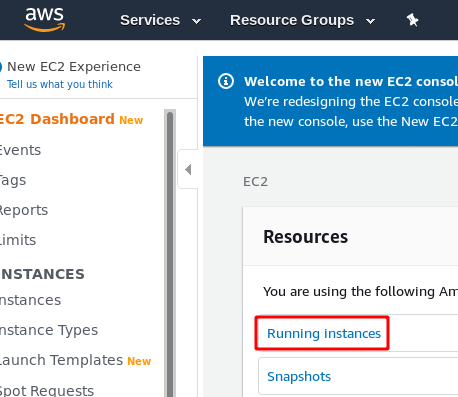Open Limits in the sidebar navigation
This screenshot has height=397, width=458.
coord(18,240)
